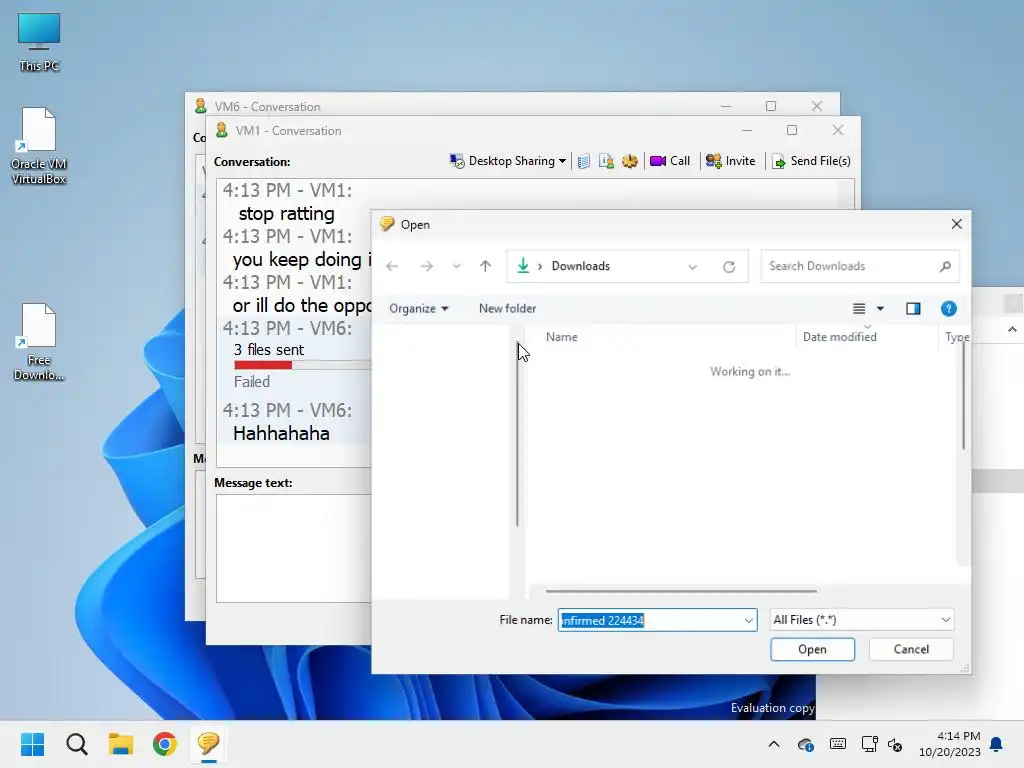Image resolution: width=1024 pixels, height=768 pixels.
Task: Close the Open dialog
Action: point(957,224)
